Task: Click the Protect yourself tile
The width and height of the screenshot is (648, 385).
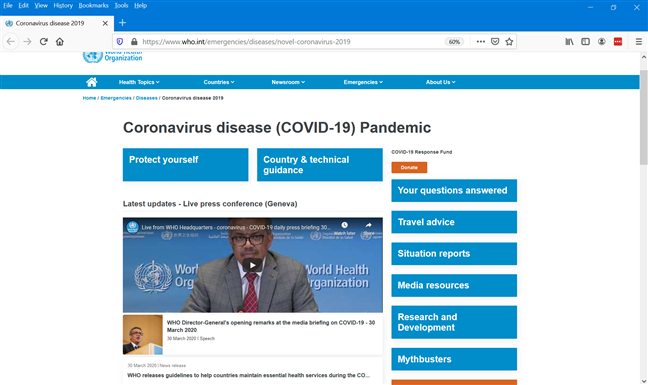Action: pos(186,164)
